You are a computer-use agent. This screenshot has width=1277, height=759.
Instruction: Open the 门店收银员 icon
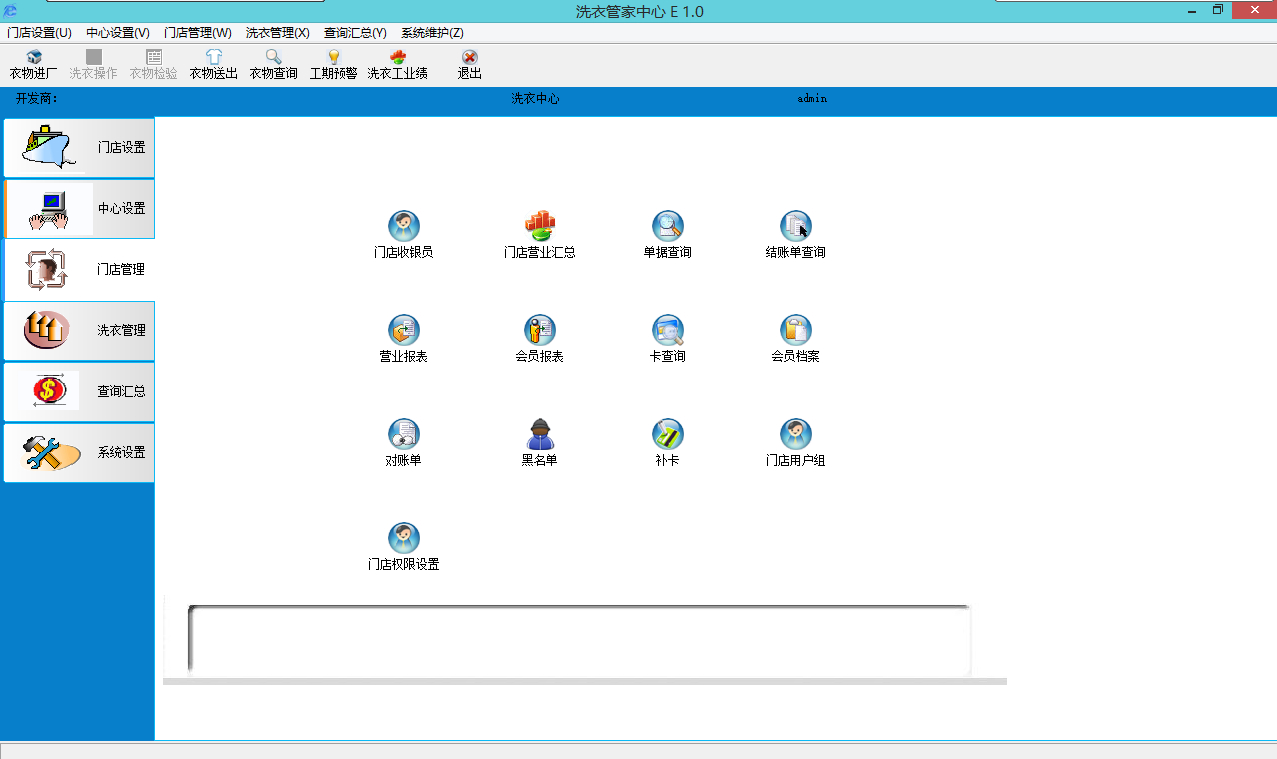click(x=403, y=226)
